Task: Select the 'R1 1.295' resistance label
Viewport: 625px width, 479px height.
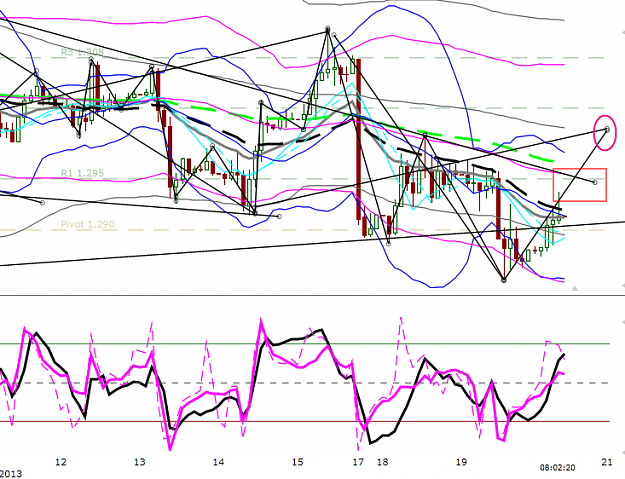Action: coord(82,173)
